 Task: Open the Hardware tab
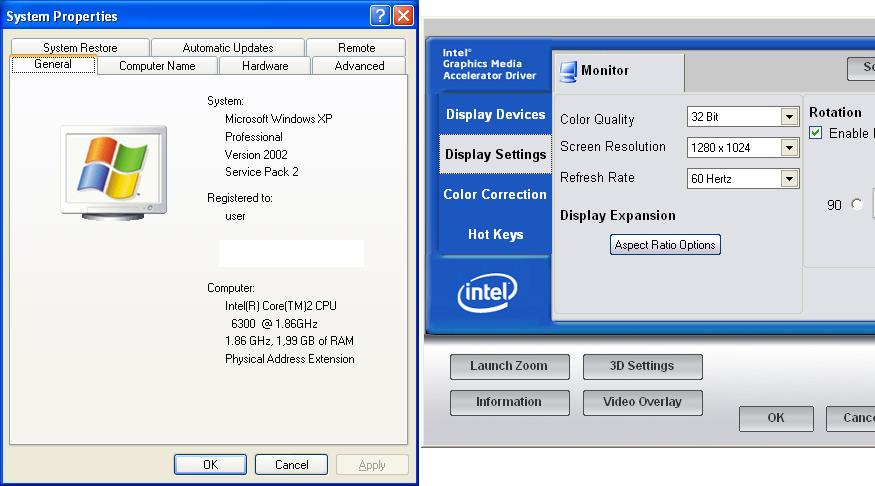(265, 66)
